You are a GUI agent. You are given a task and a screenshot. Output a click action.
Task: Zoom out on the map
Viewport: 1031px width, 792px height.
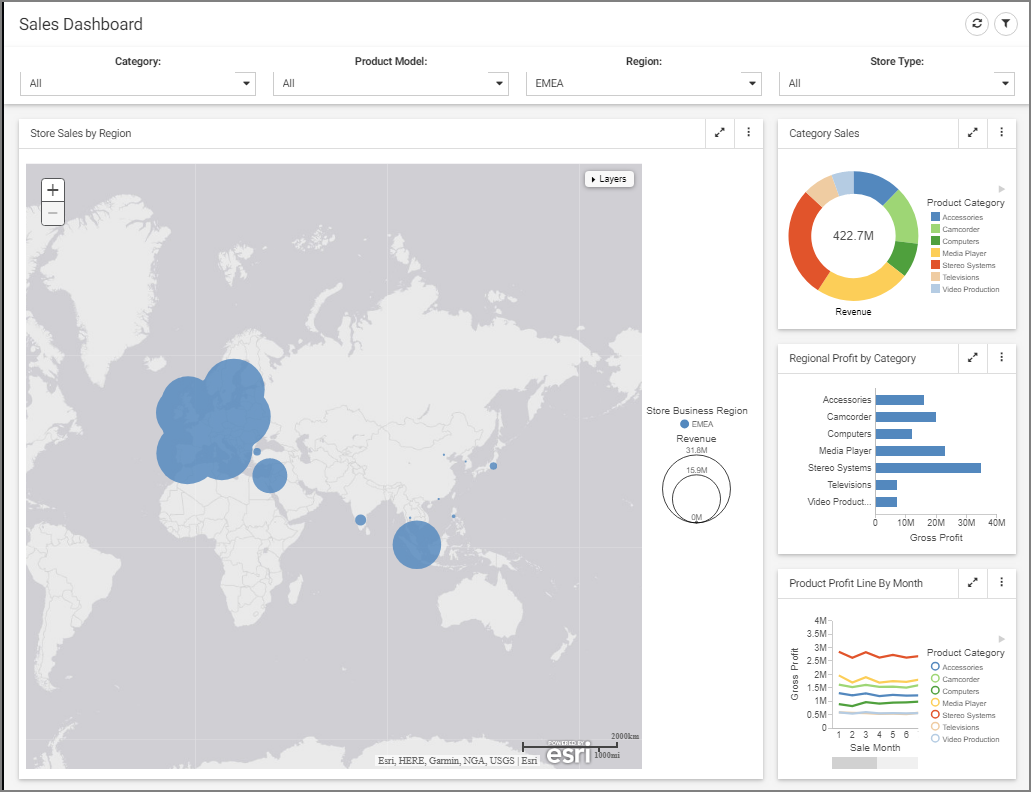tap(53, 213)
